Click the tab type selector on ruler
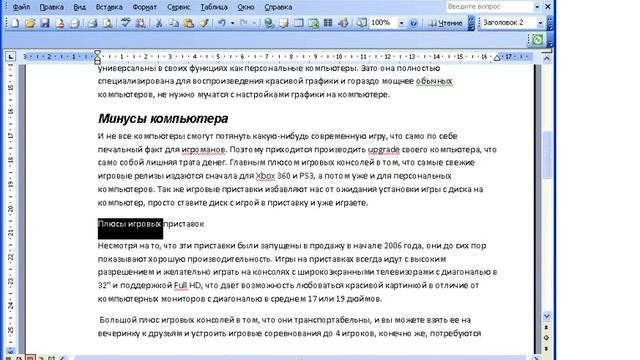The image size is (640, 360). 11,56
